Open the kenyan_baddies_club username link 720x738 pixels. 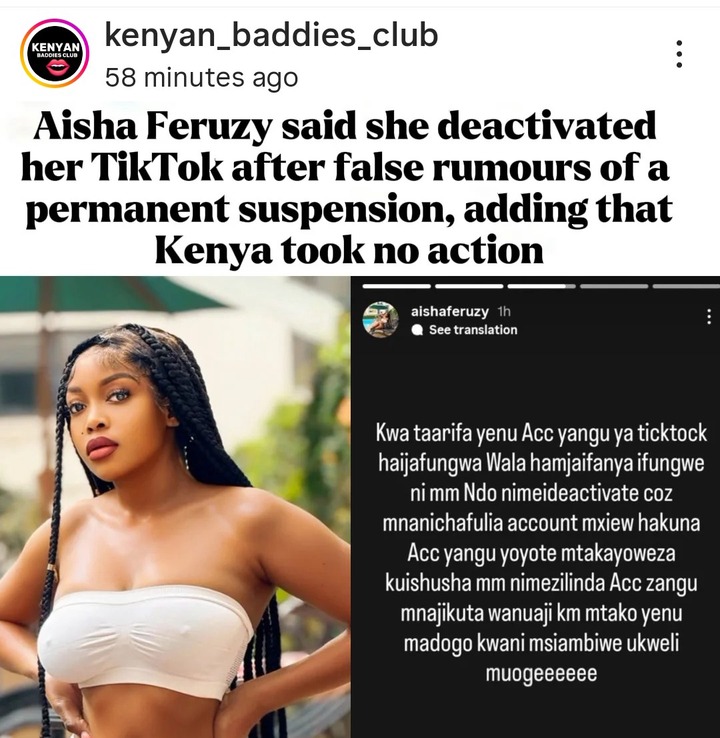point(271,36)
